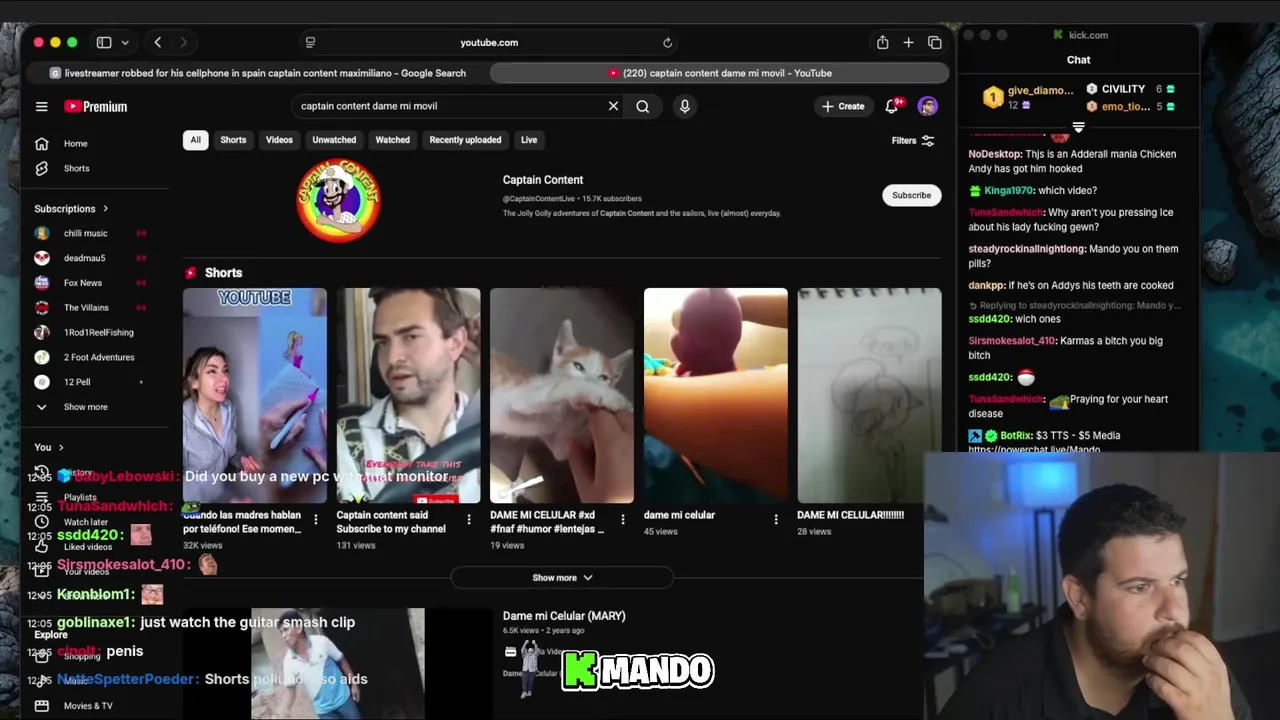Switch to the captain content YouTube tab

pyautogui.click(x=719, y=73)
